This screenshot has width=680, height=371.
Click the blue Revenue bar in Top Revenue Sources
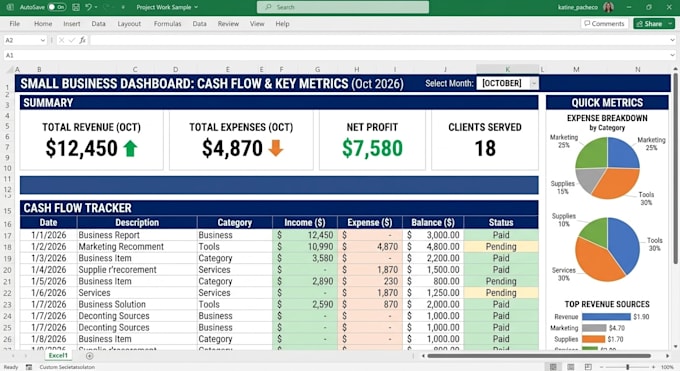pyautogui.click(x=606, y=317)
